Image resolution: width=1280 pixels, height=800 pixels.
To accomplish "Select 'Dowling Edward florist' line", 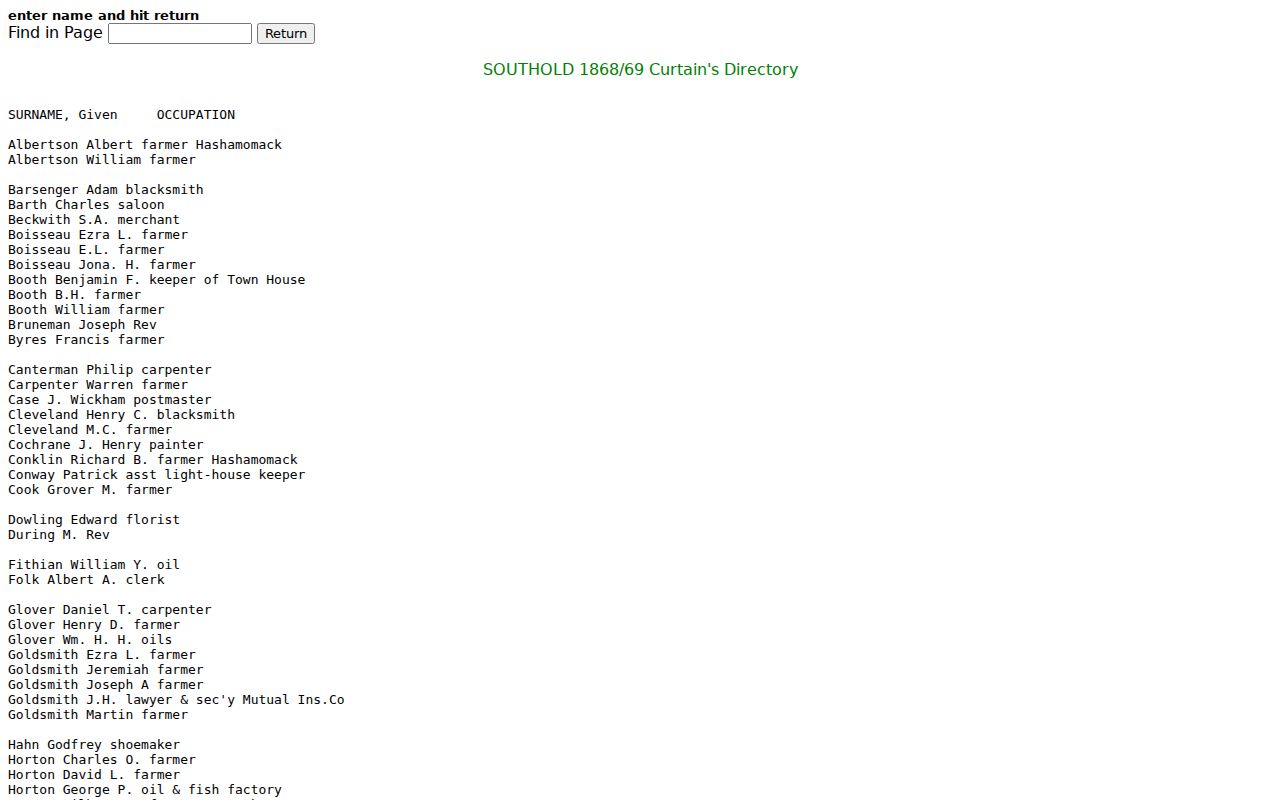I will click(x=94, y=520).
